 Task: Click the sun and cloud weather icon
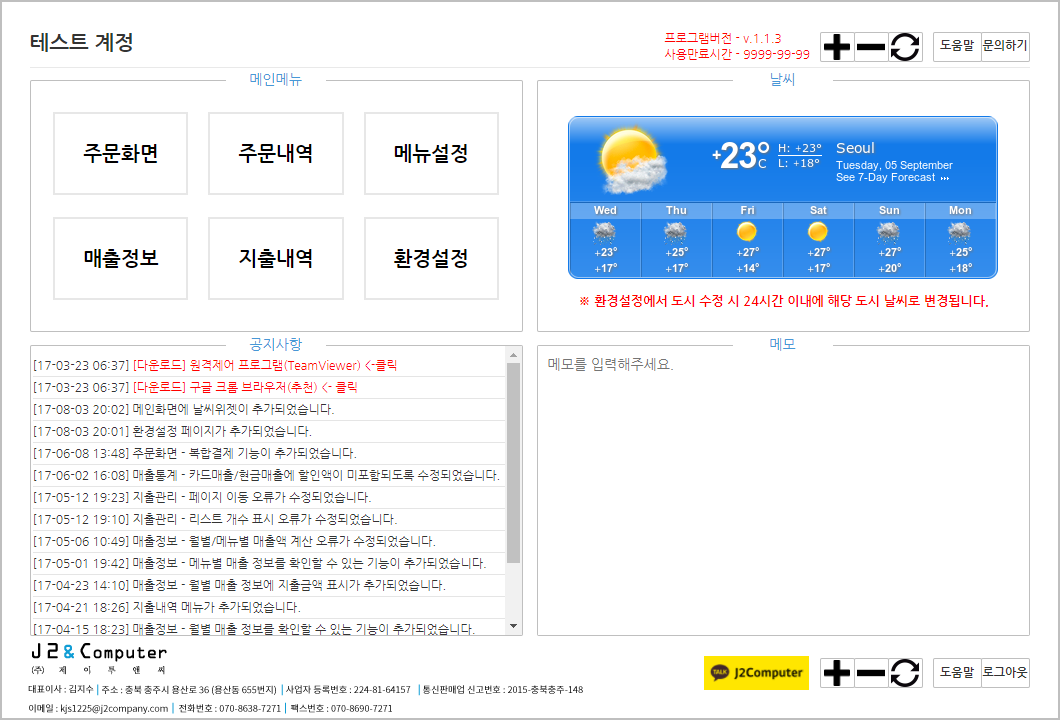click(632, 161)
